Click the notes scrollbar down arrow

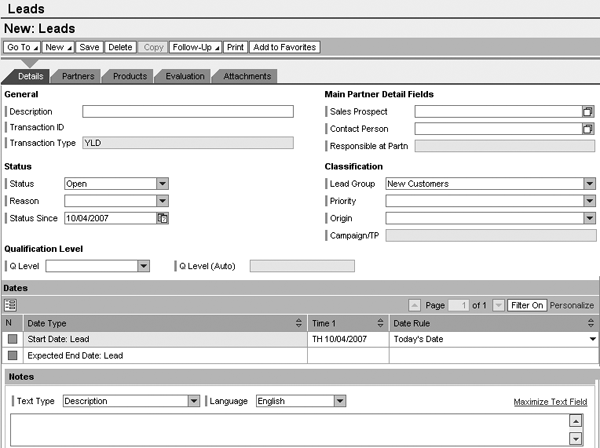576,439
